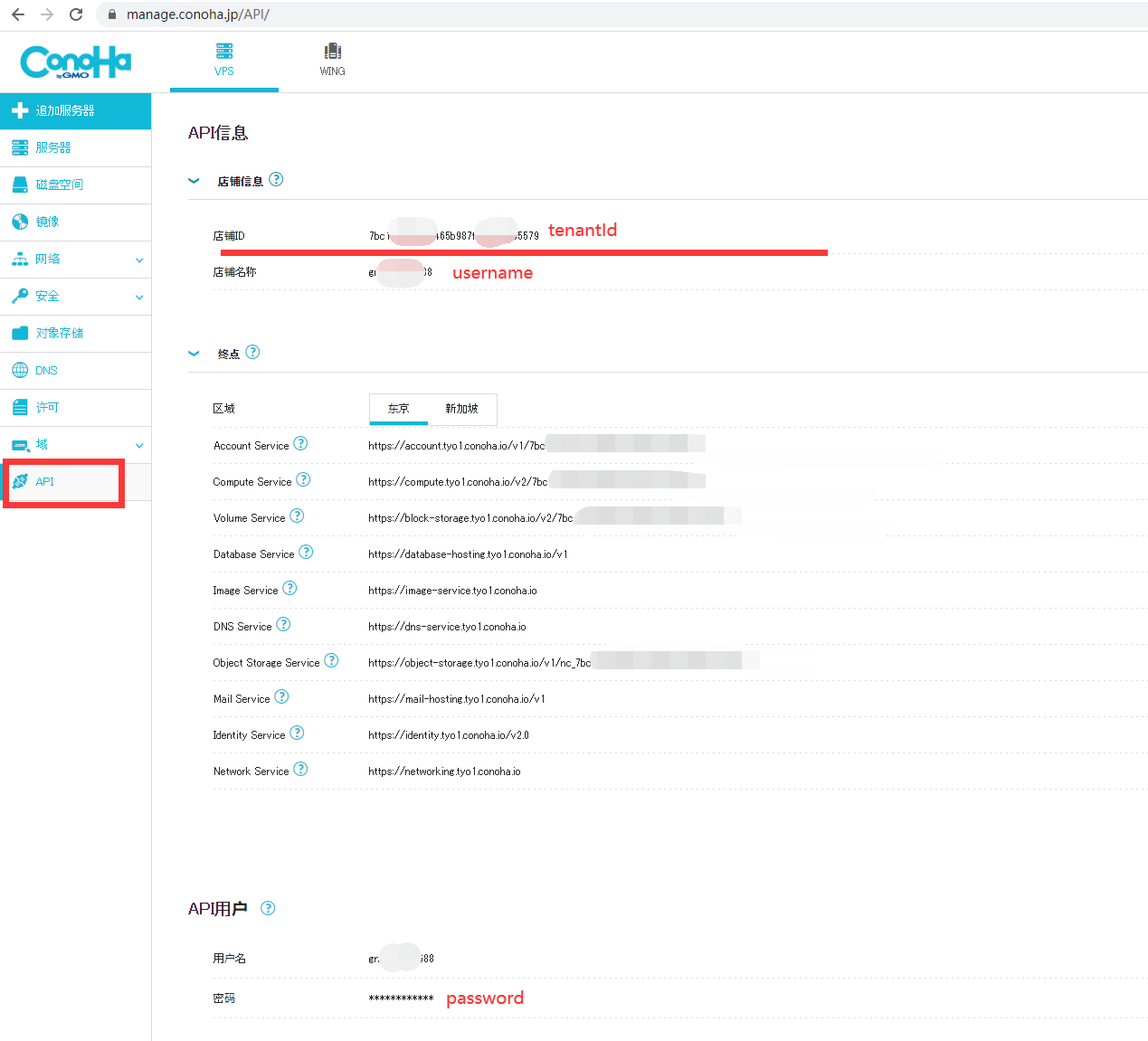Viewport: 1148px width, 1041px height.
Task: Open help for Account Service
Action: [300, 443]
